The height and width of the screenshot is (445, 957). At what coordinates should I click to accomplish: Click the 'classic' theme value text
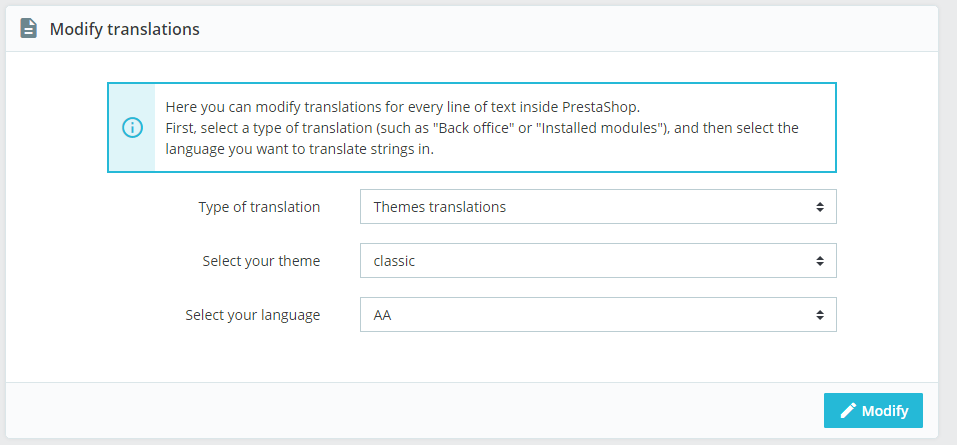[x=394, y=261]
